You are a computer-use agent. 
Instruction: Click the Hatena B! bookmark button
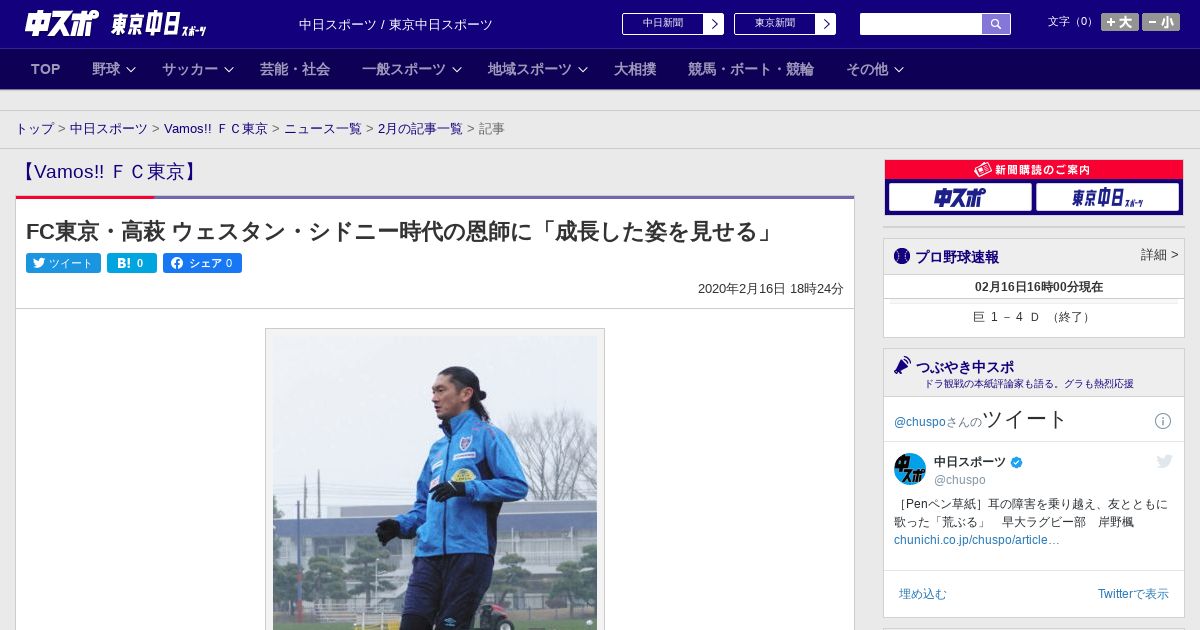pyautogui.click(x=132, y=263)
